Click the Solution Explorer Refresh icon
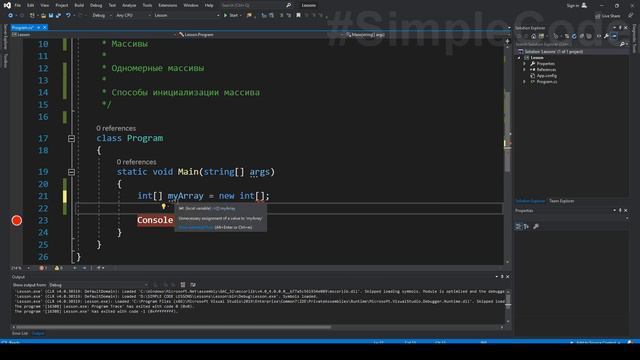This screenshot has height=360, width=640. [574, 36]
